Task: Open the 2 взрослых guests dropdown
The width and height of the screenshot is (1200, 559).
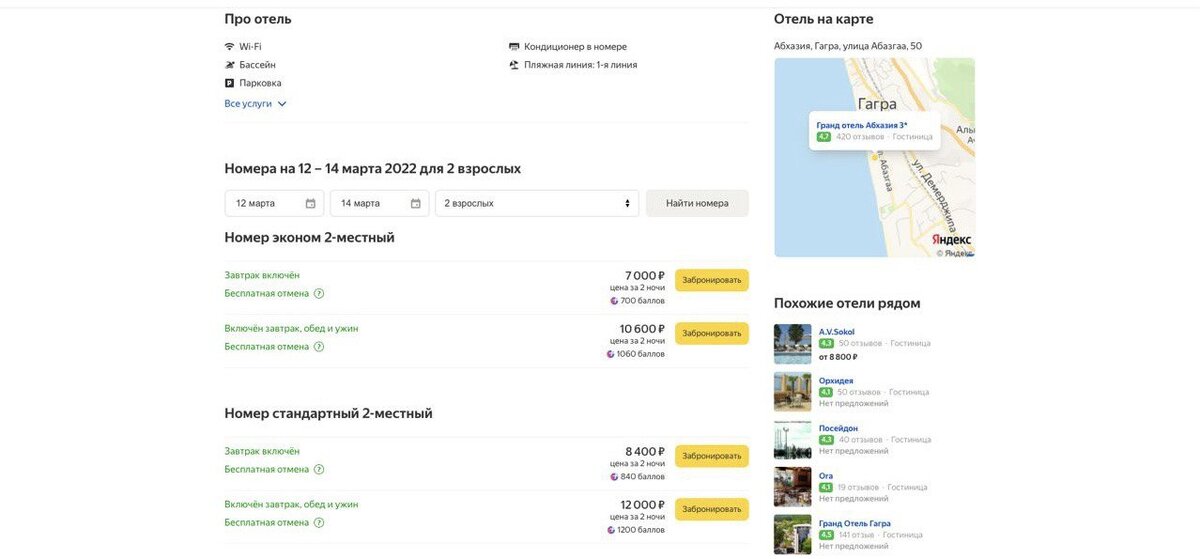Action: pos(537,204)
